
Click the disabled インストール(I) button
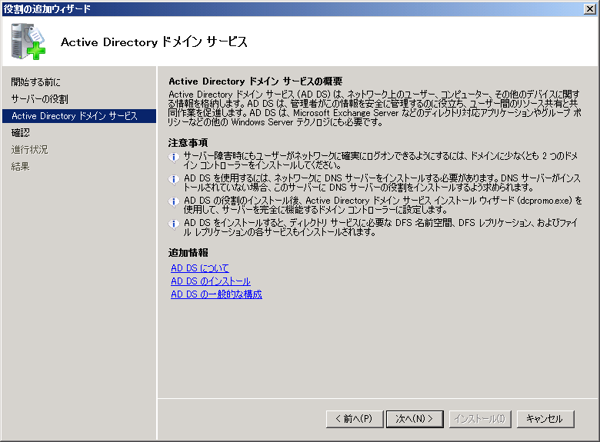click(480, 419)
